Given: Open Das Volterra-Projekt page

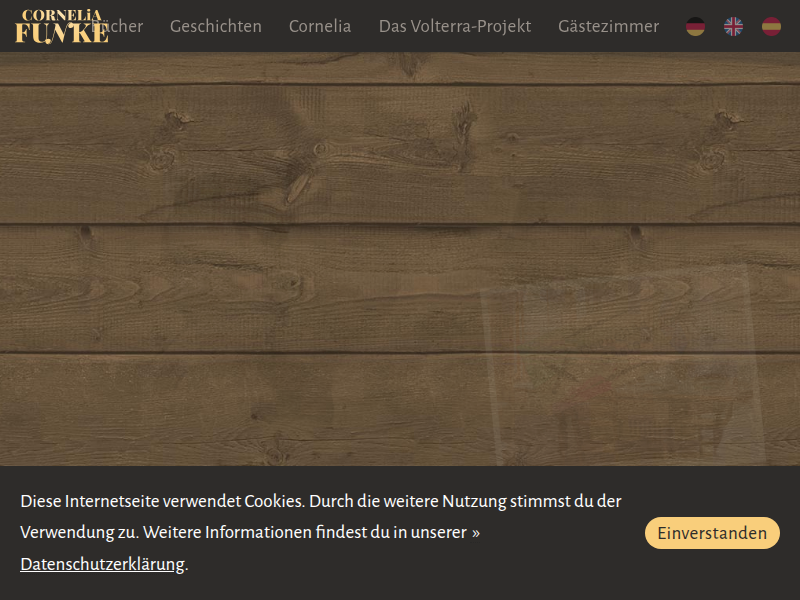Looking at the screenshot, I should [x=455, y=26].
